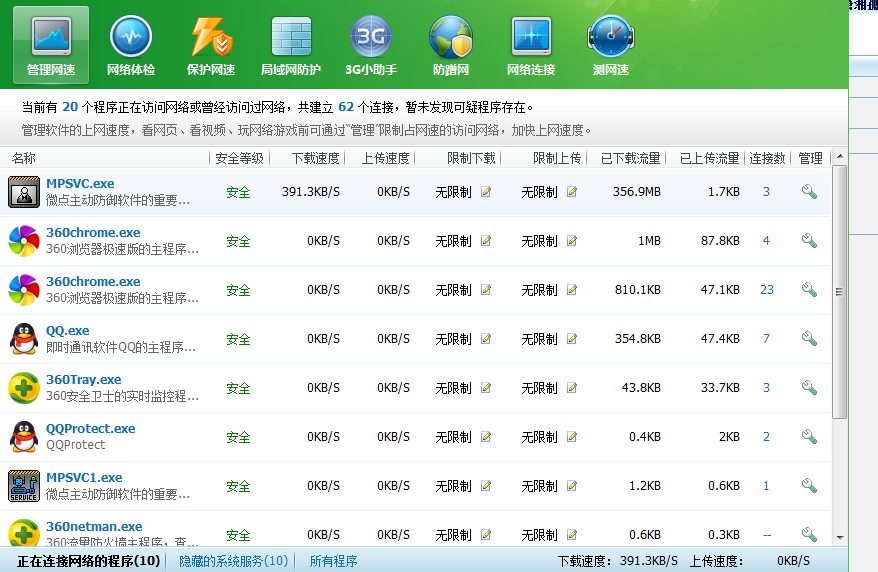Open the MPSVC.exe program link

coord(80,184)
